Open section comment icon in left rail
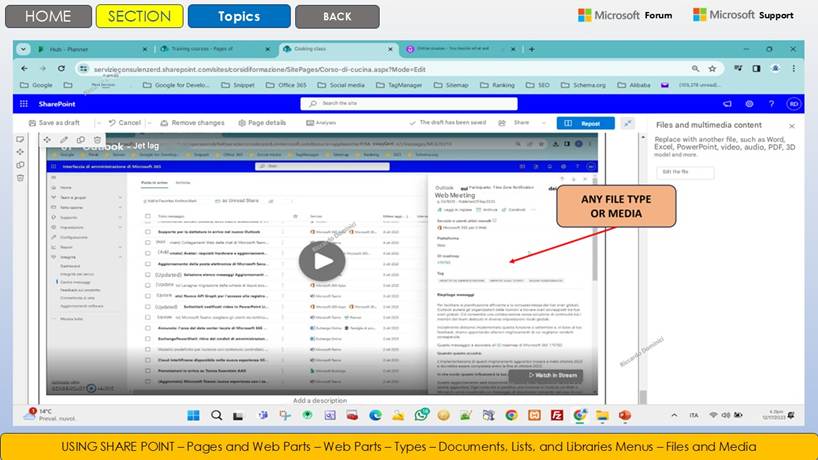The width and height of the screenshot is (818, 460). 20,139
